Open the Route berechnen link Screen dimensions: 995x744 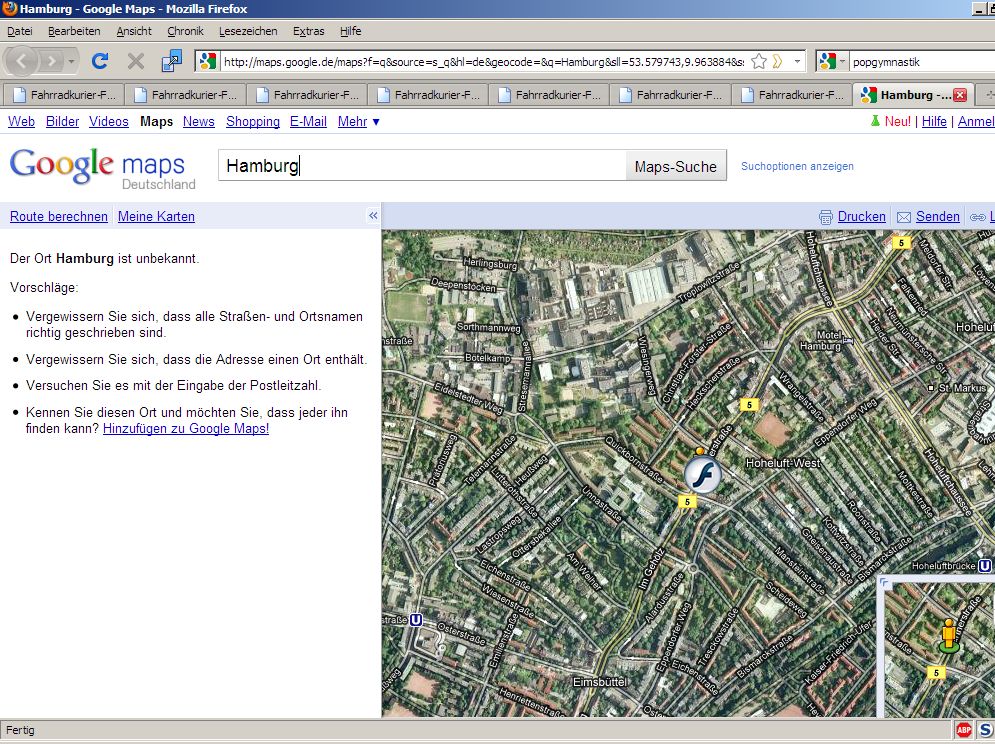59,217
